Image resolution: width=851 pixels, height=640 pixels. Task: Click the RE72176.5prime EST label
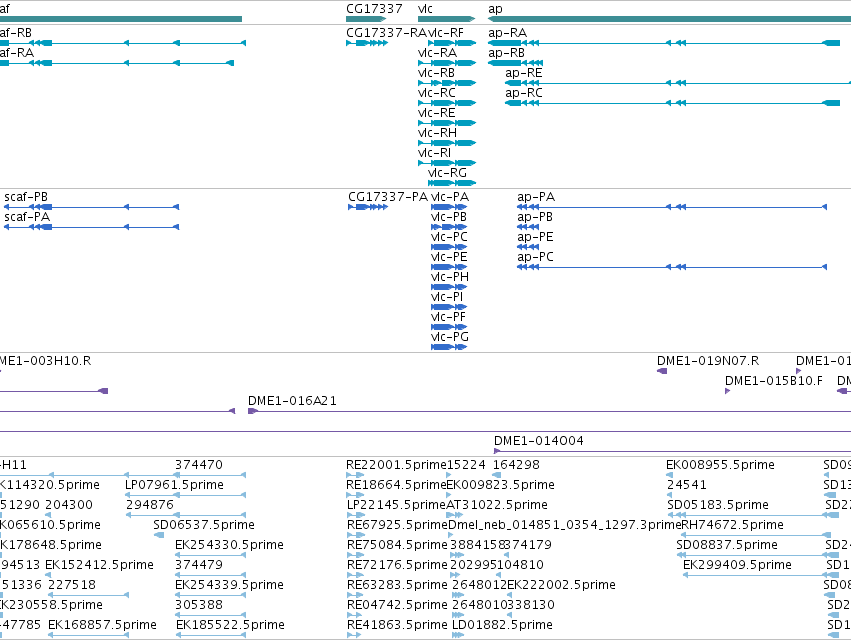[397, 565]
